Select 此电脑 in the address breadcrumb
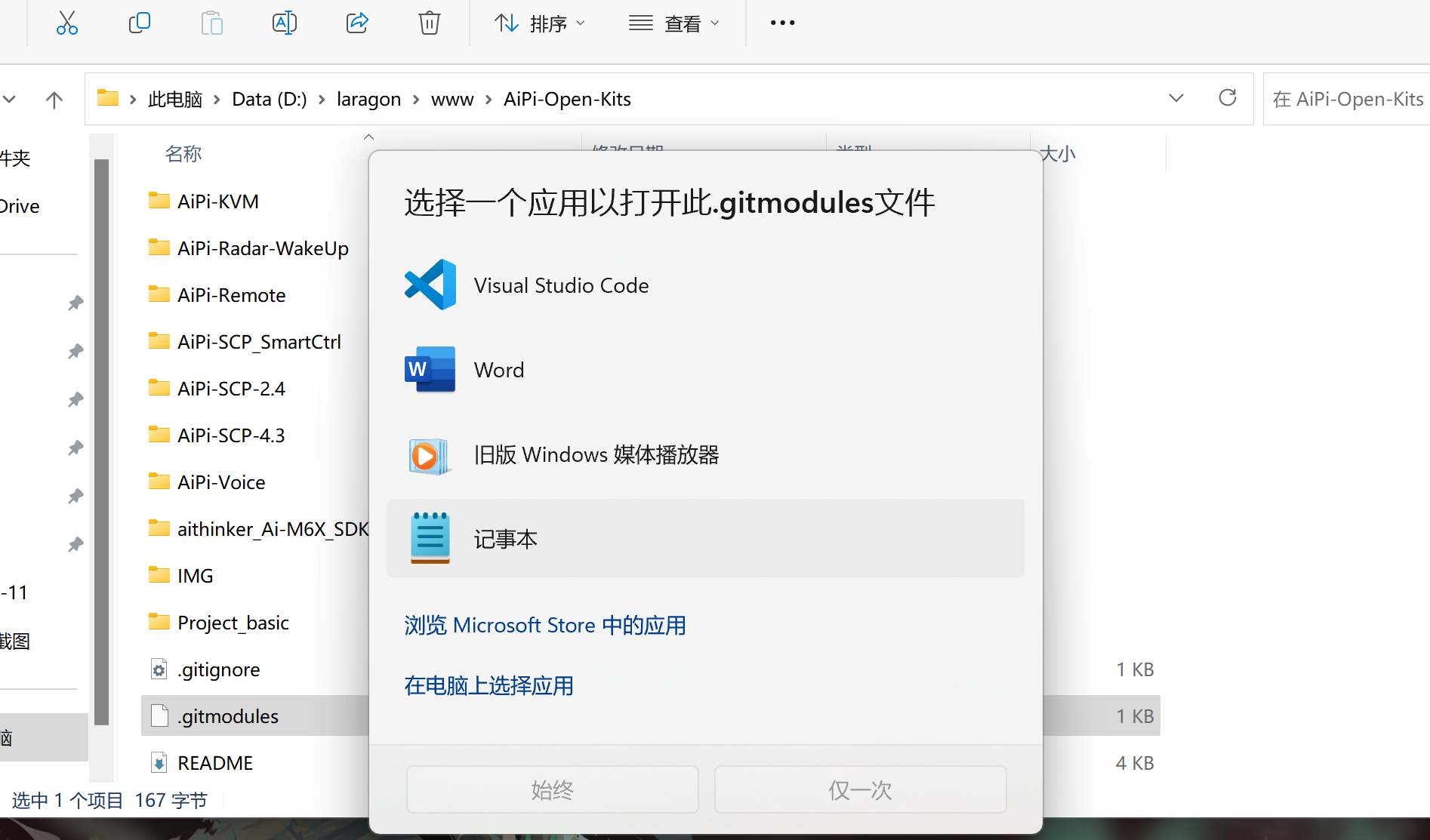Image resolution: width=1430 pixels, height=840 pixels. click(175, 99)
